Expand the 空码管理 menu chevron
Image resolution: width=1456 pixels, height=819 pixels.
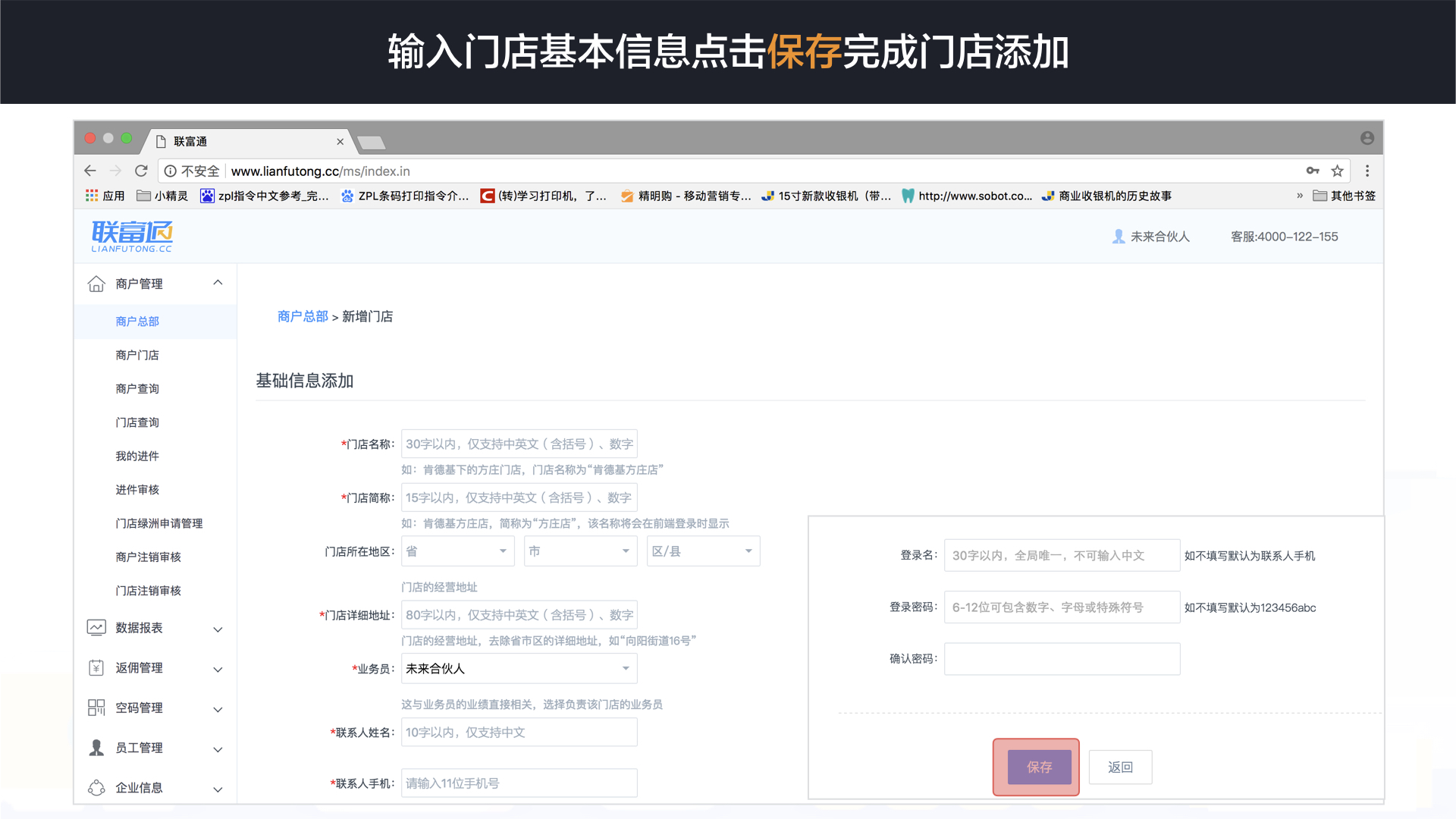tap(218, 710)
